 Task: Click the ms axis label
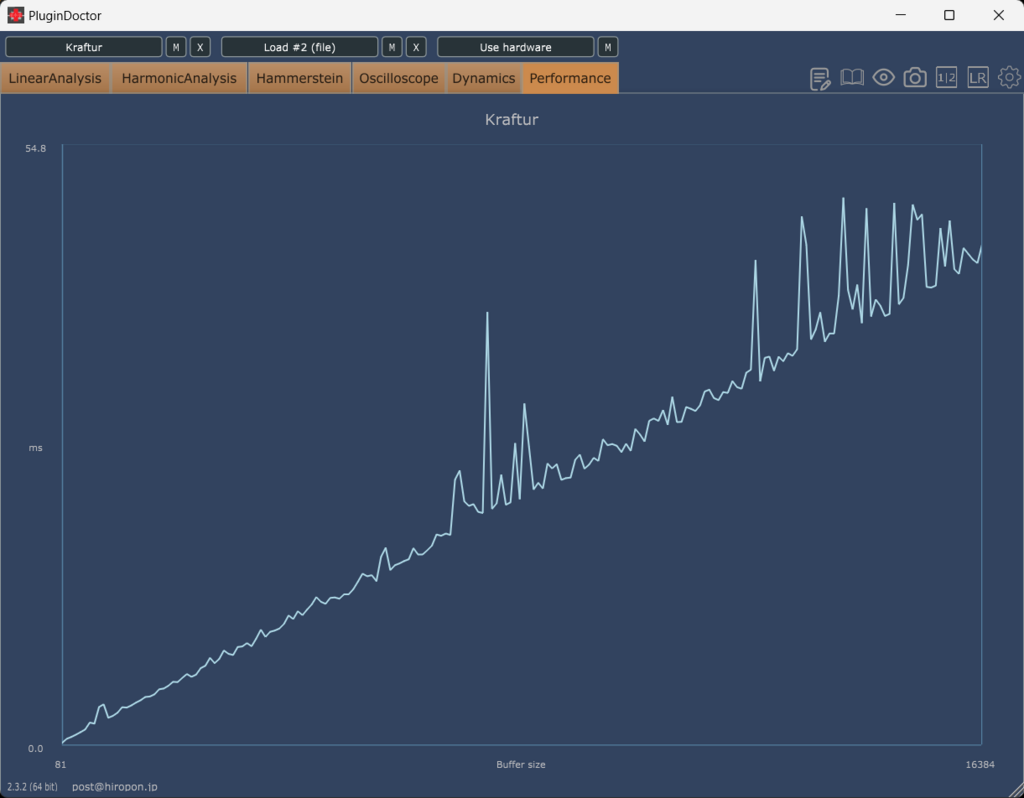pos(35,448)
